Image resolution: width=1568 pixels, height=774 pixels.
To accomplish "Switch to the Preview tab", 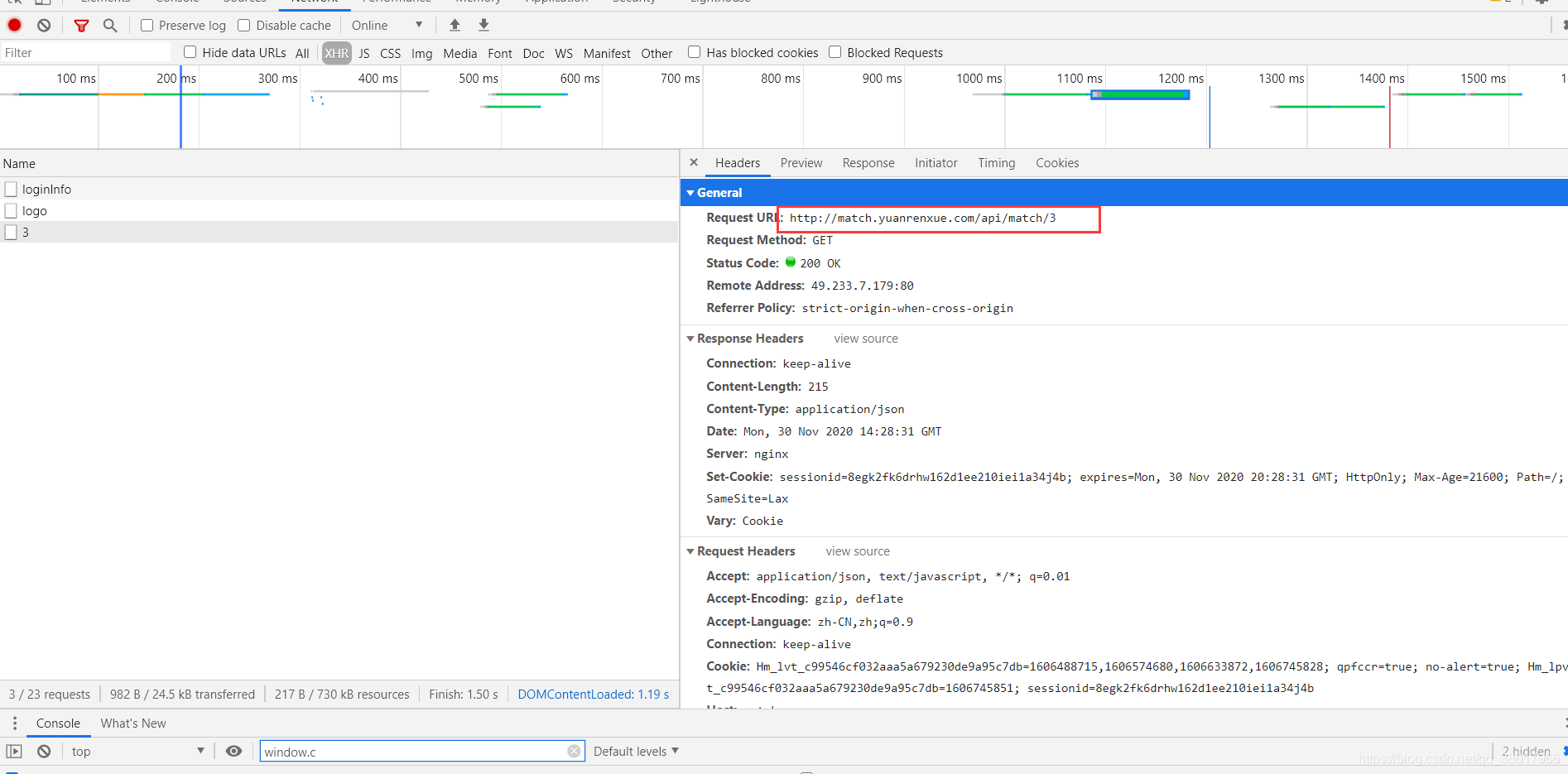I will 801,162.
